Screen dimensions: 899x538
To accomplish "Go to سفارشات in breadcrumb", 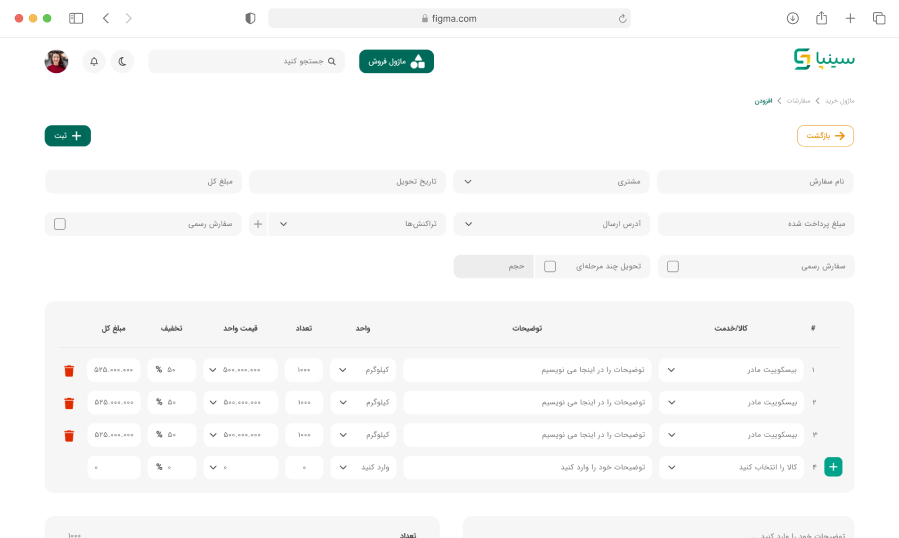I will (x=798, y=101).
